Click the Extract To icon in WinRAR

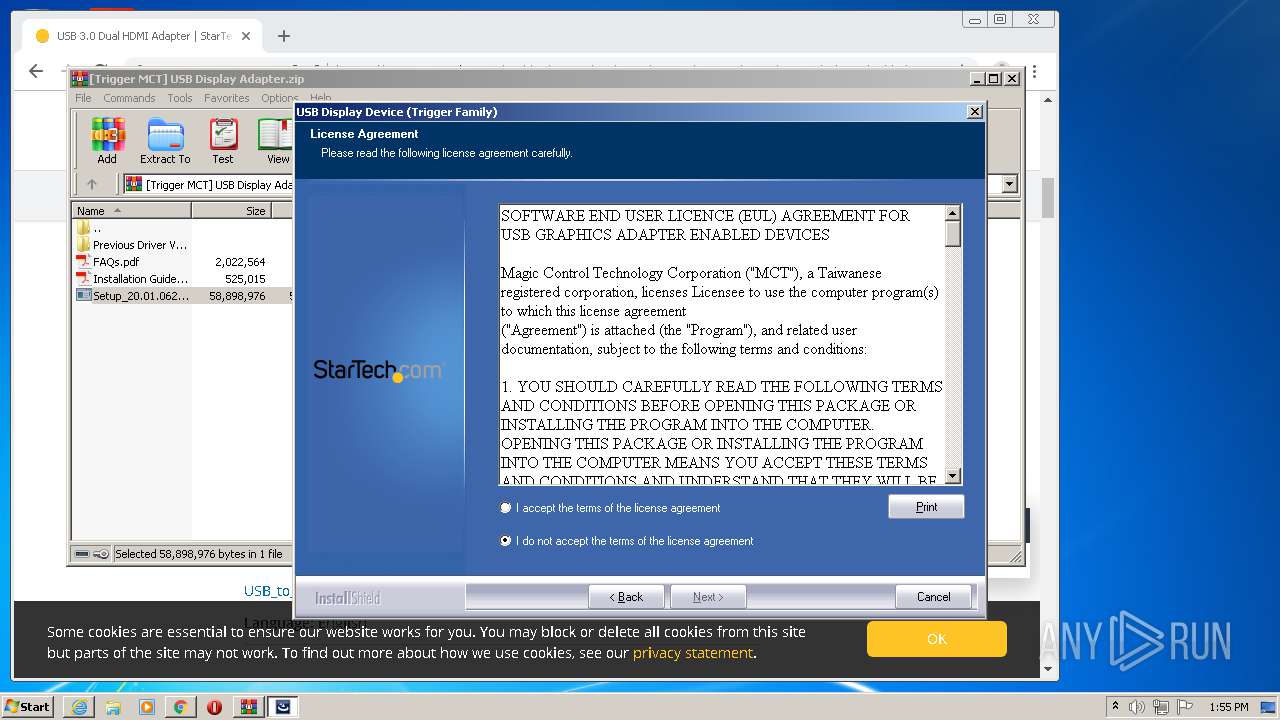tap(165, 141)
